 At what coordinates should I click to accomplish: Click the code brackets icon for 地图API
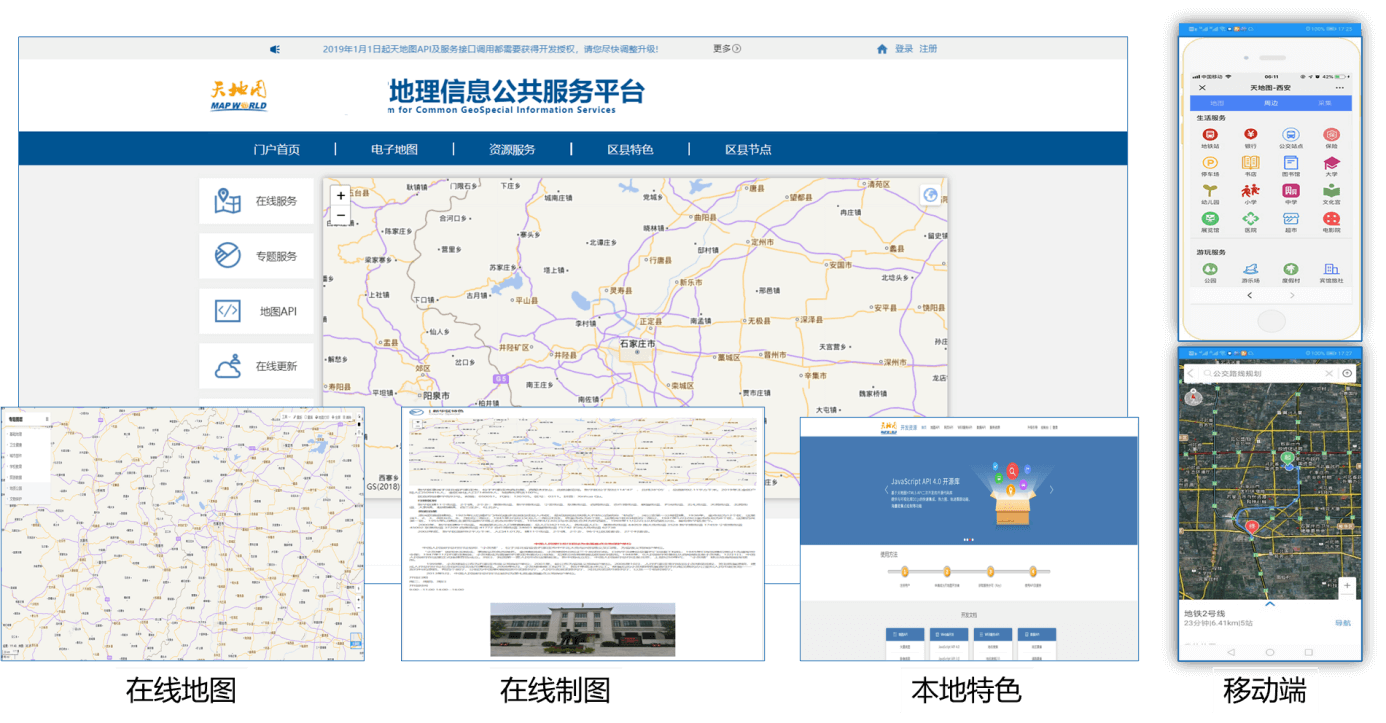tap(228, 311)
